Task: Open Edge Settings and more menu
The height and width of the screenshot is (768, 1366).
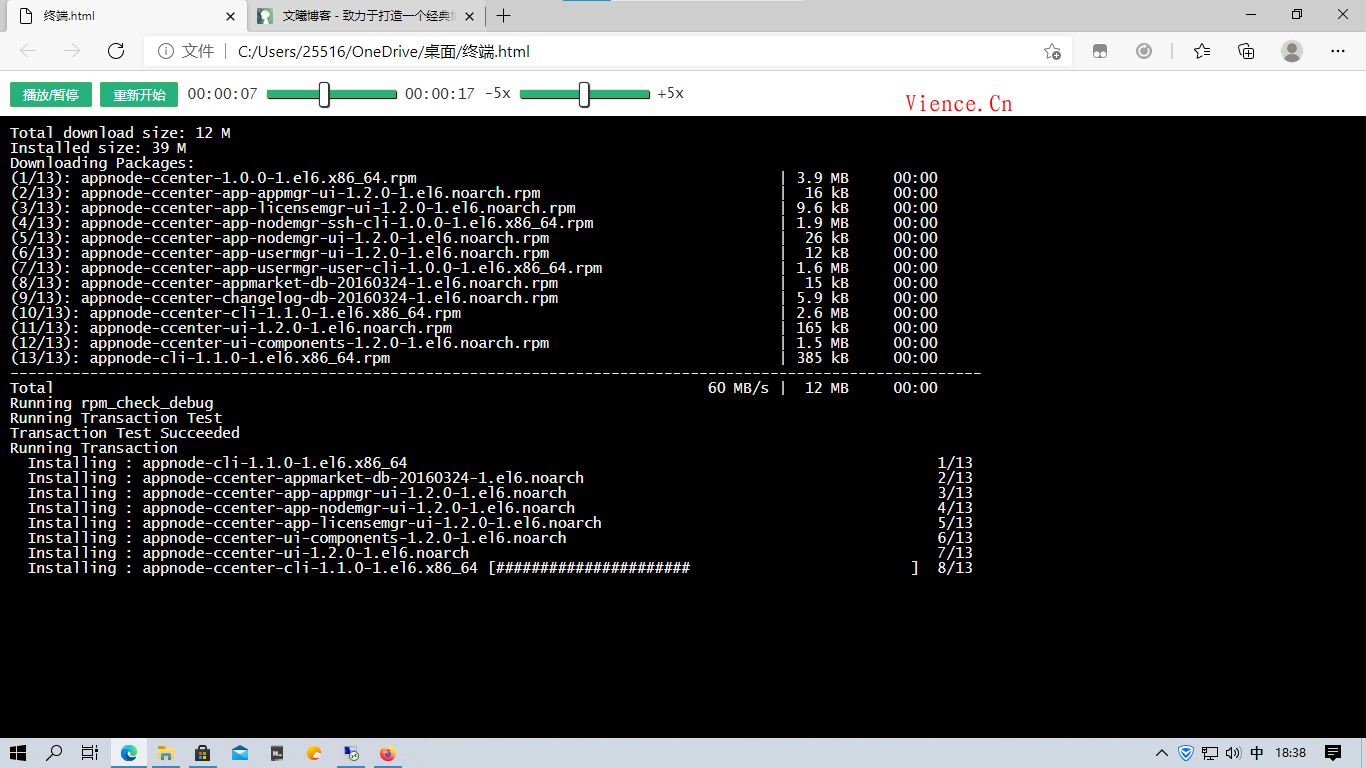Action: [x=1338, y=51]
